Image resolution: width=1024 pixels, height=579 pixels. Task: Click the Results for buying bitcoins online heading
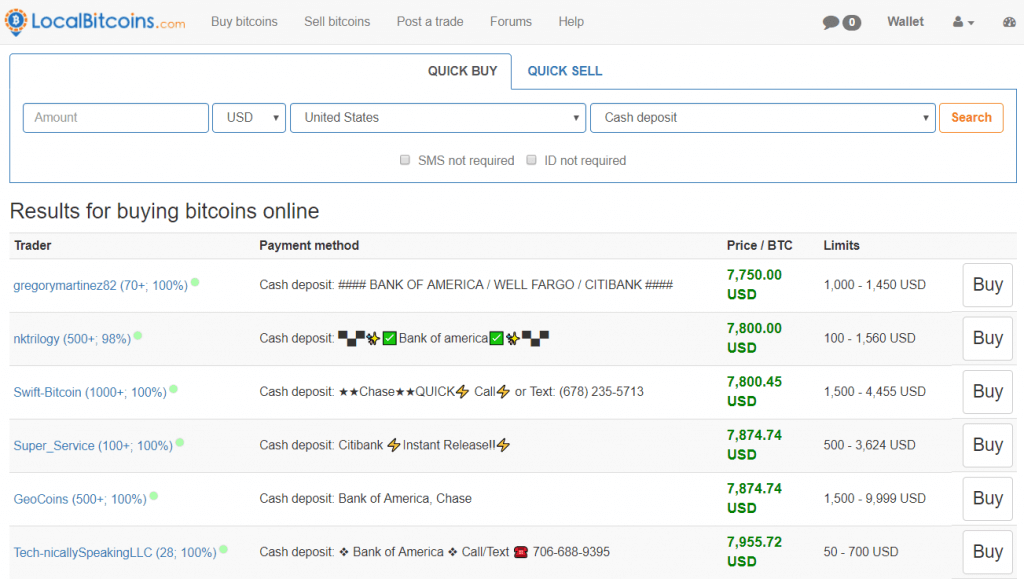165,211
